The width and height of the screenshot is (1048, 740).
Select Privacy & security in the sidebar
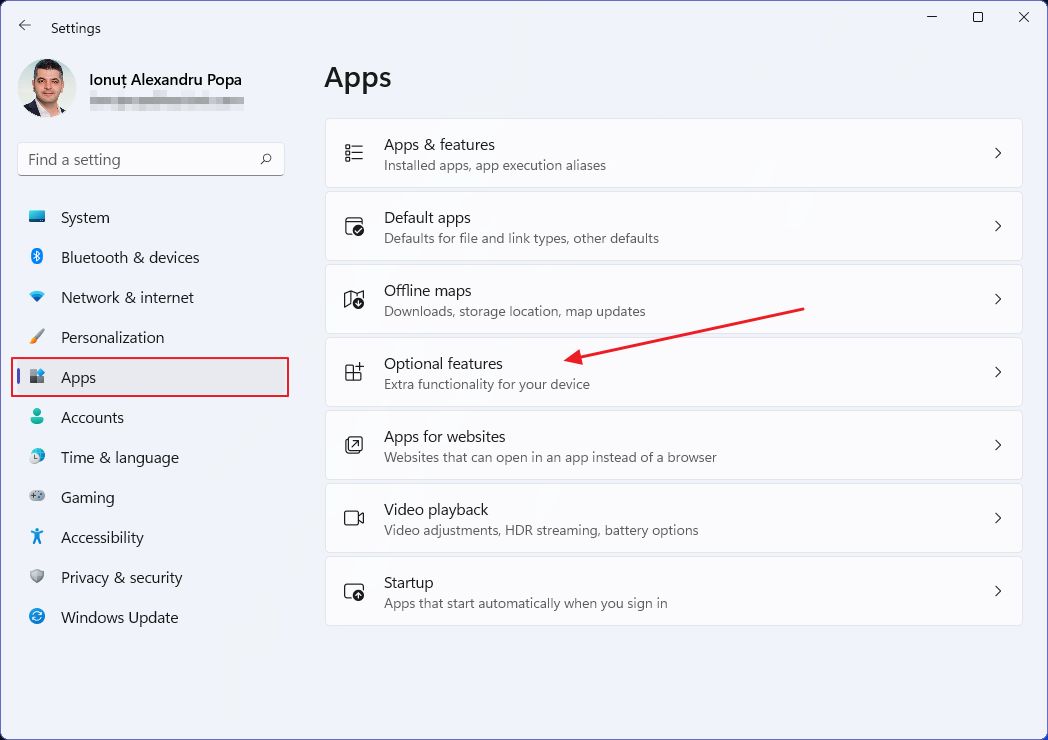[121, 577]
